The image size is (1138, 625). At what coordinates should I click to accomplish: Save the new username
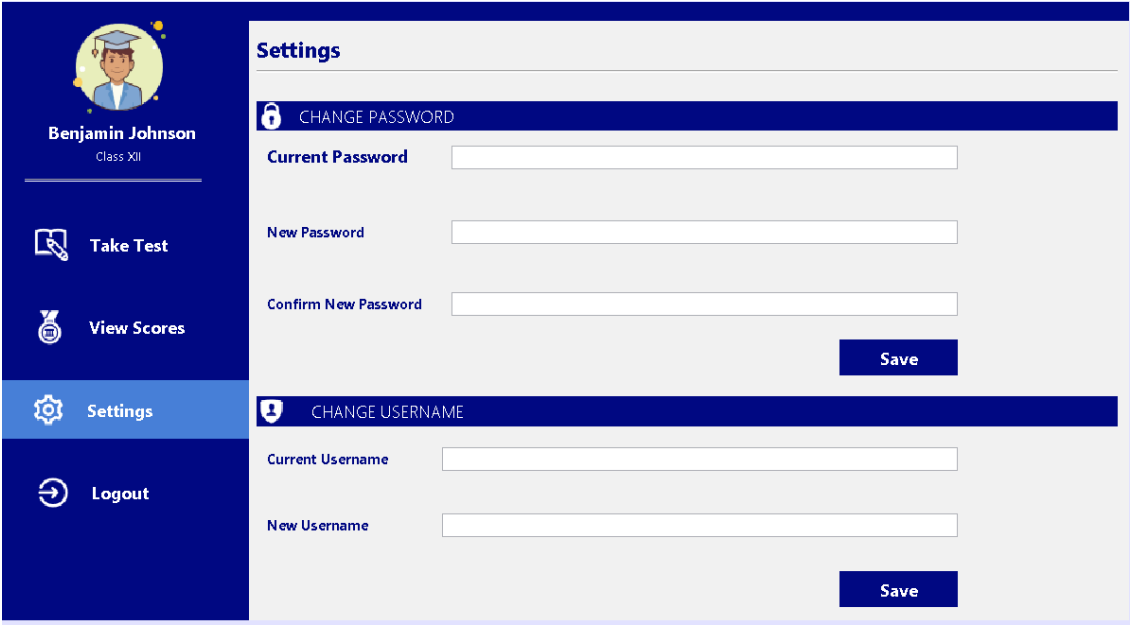coord(898,589)
